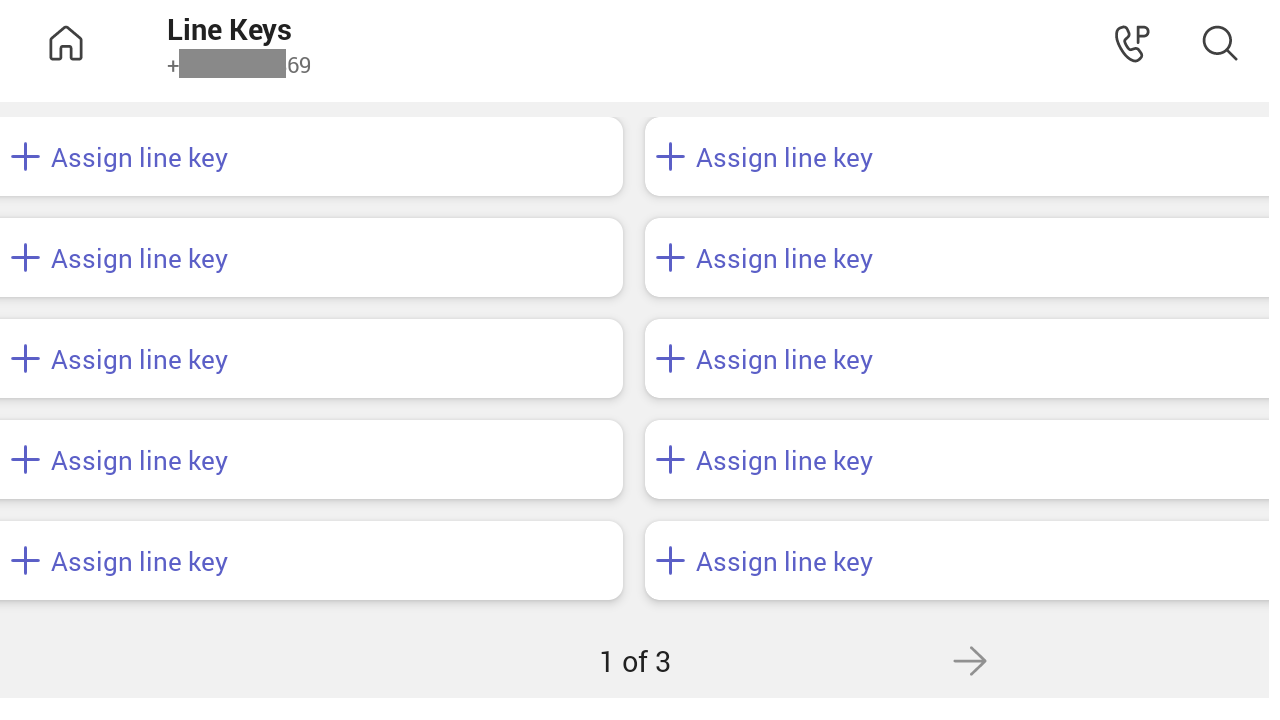Open search with the magnifier icon

pyautogui.click(x=1220, y=43)
